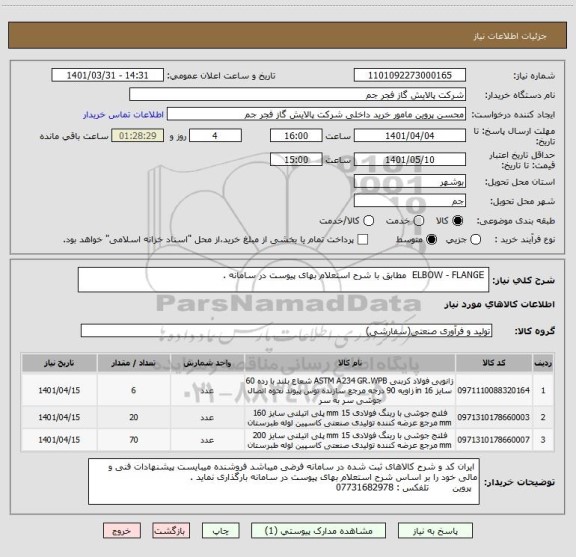Viewport: 576px width, 557px height.
Task: Click item code 0971110088320164
Action: tap(493, 390)
